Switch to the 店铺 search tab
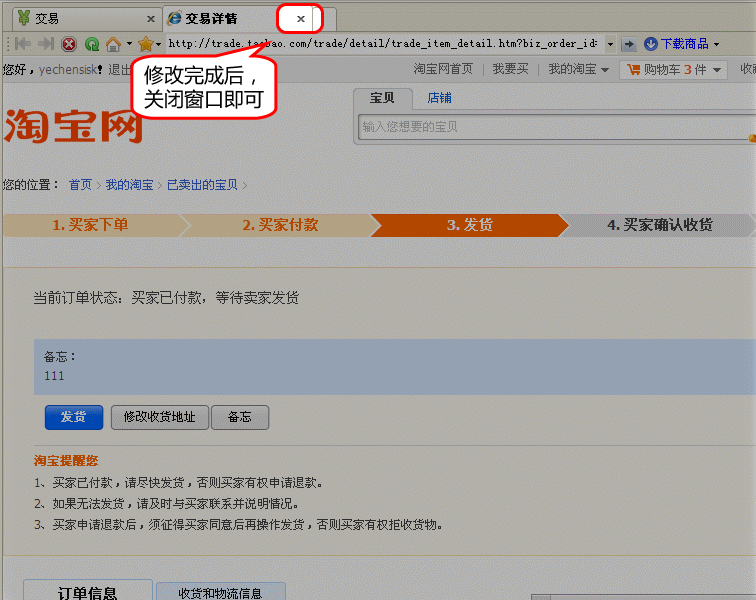The height and width of the screenshot is (600, 756). tap(439, 98)
